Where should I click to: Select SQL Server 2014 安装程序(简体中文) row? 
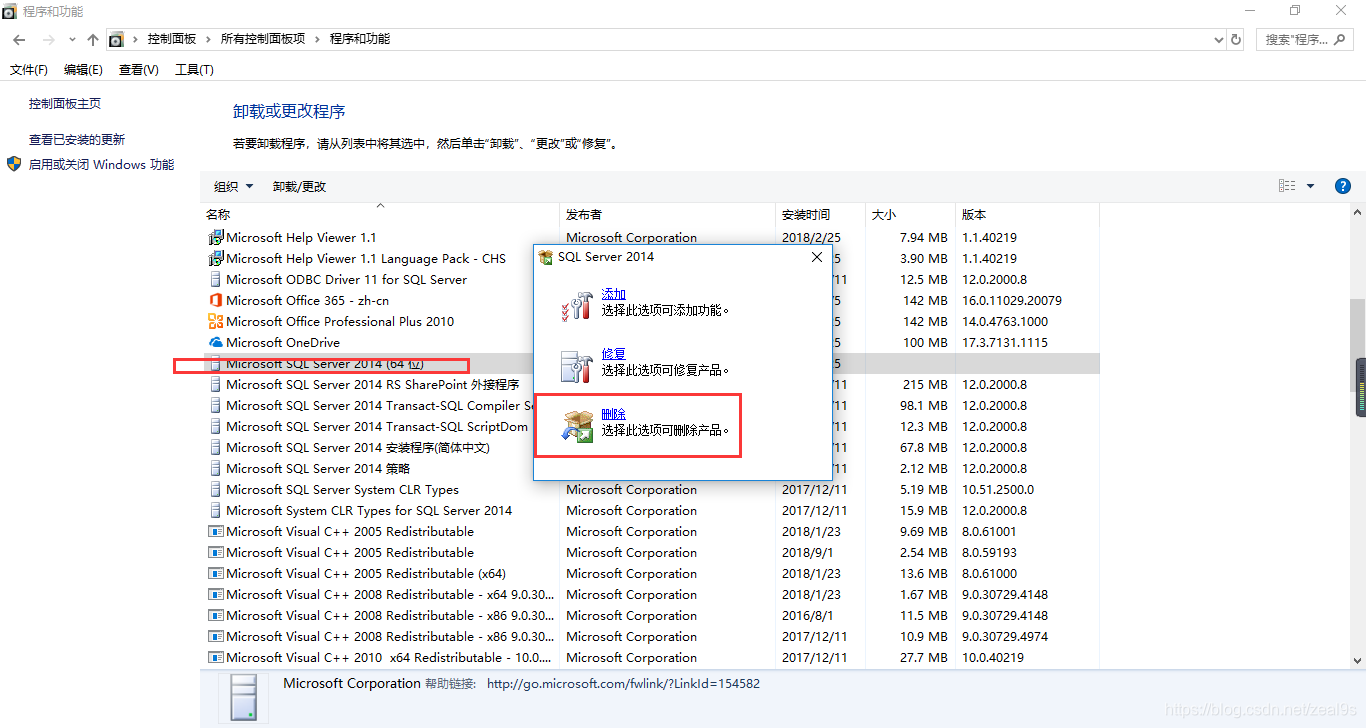[651, 448]
